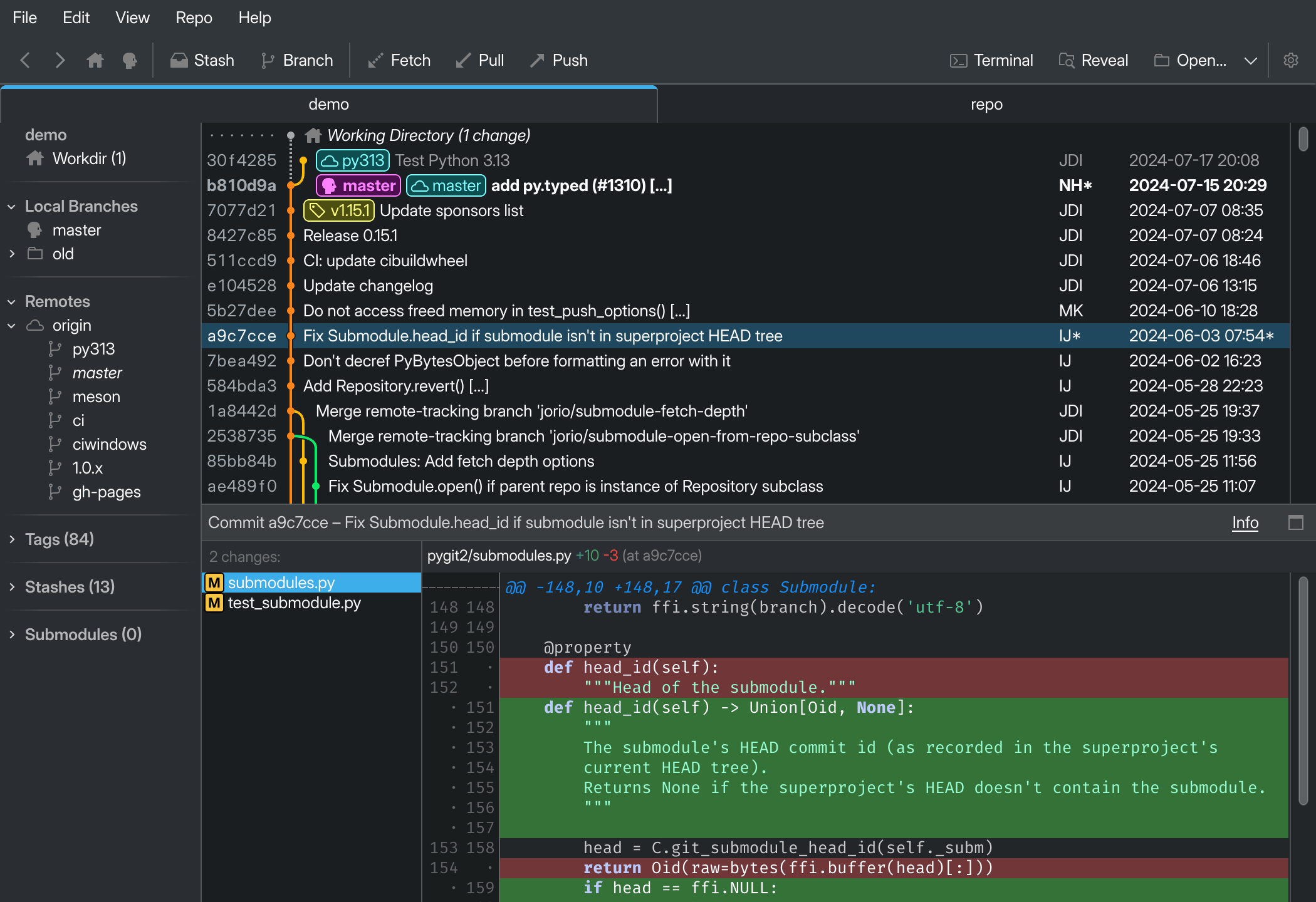
Task: Click the pink local master badge
Action: coord(358,185)
